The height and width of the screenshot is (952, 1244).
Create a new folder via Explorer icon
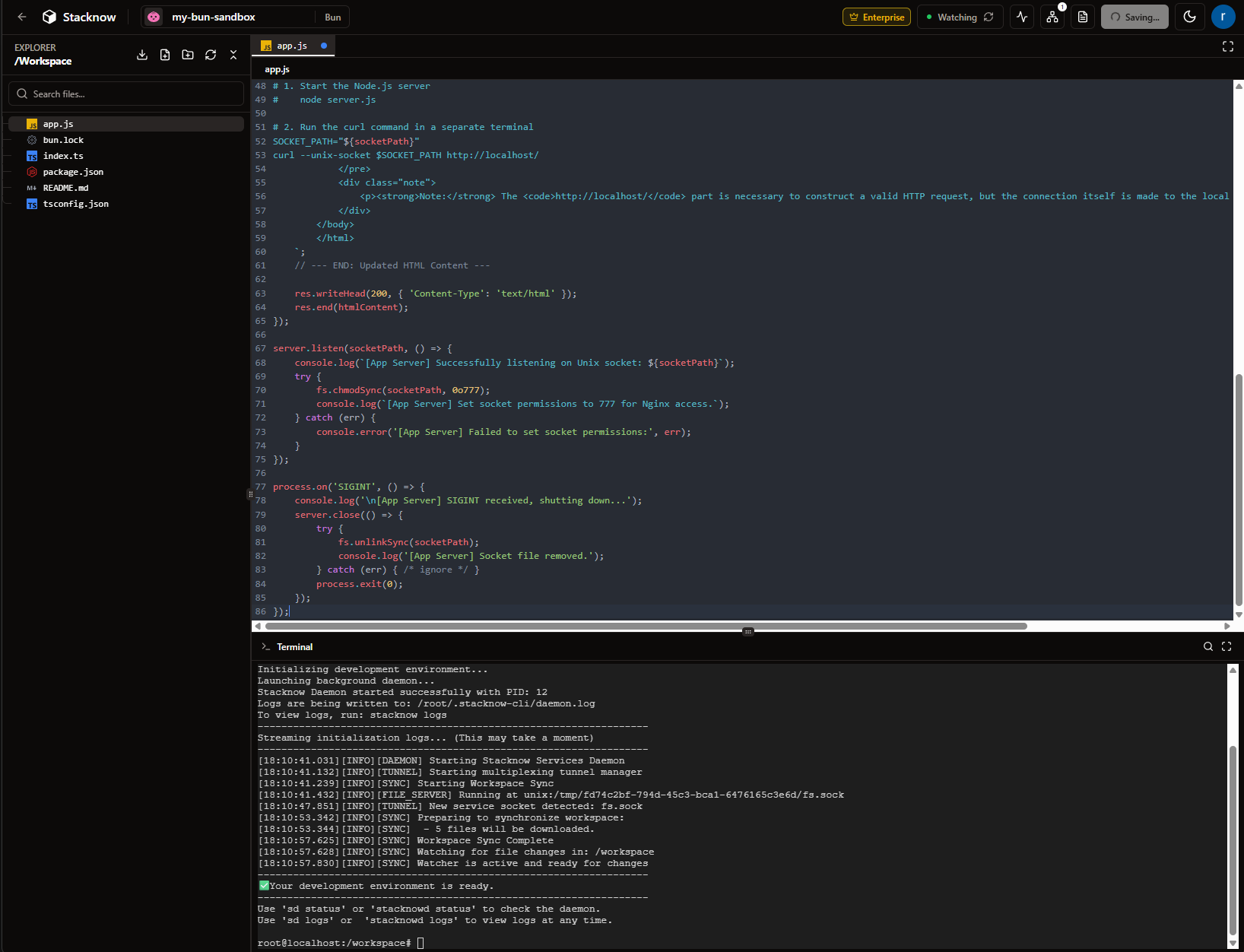click(x=188, y=55)
